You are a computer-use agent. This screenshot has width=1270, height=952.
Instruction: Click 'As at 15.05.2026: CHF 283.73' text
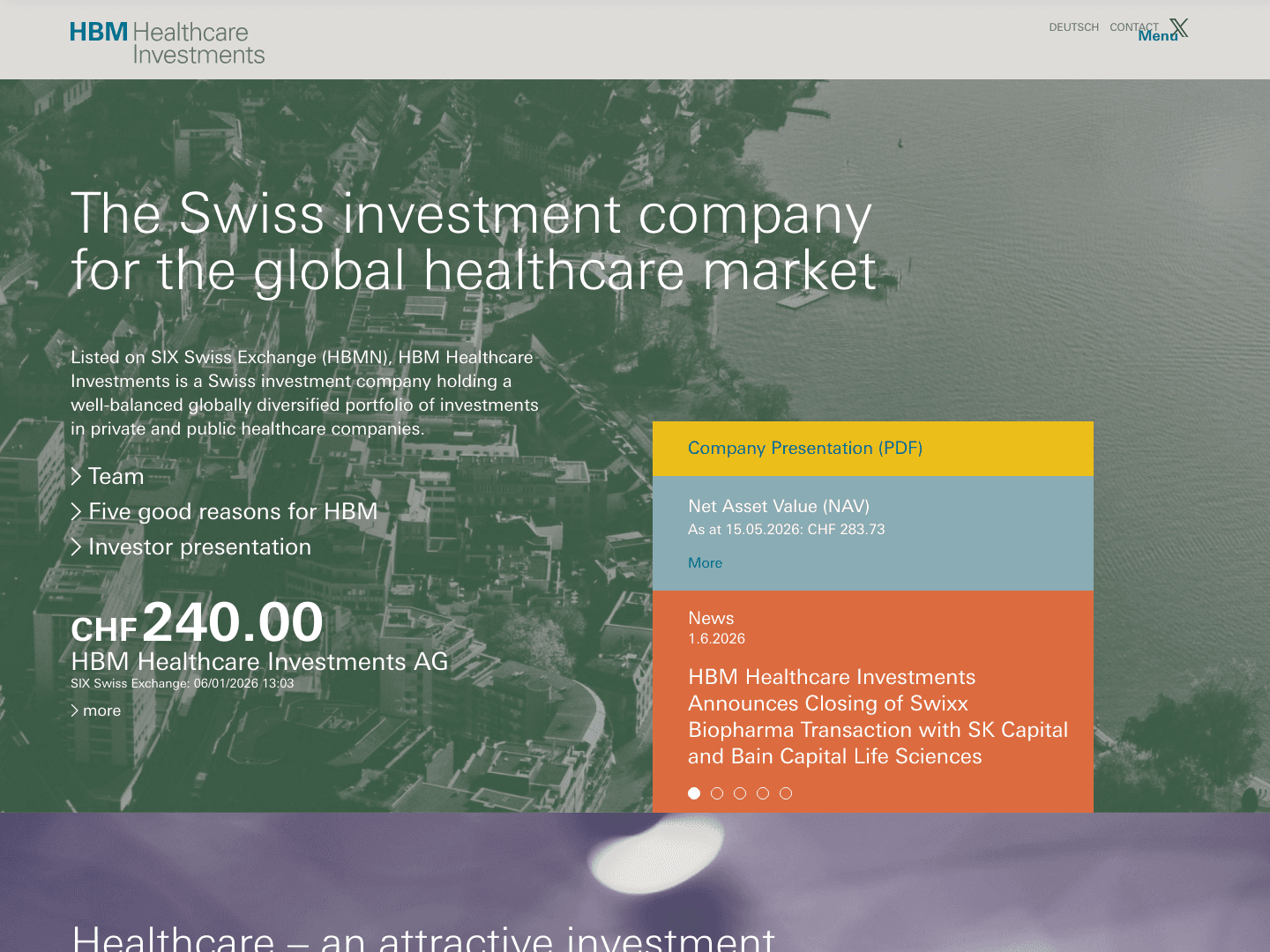(786, 529)
